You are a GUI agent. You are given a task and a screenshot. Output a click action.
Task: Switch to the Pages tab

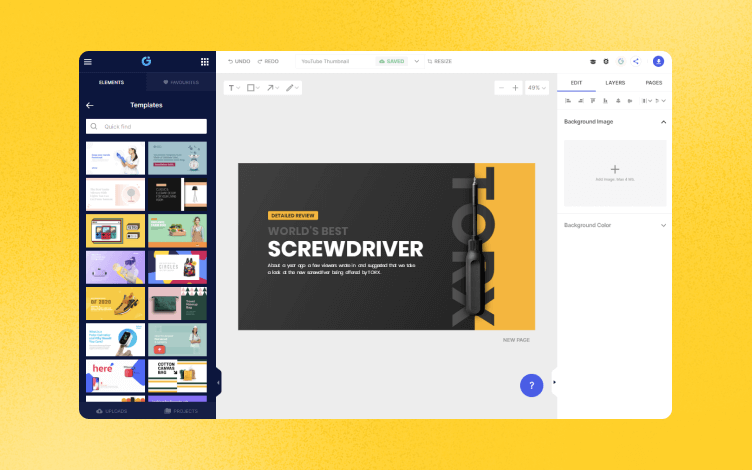[653, 83]
